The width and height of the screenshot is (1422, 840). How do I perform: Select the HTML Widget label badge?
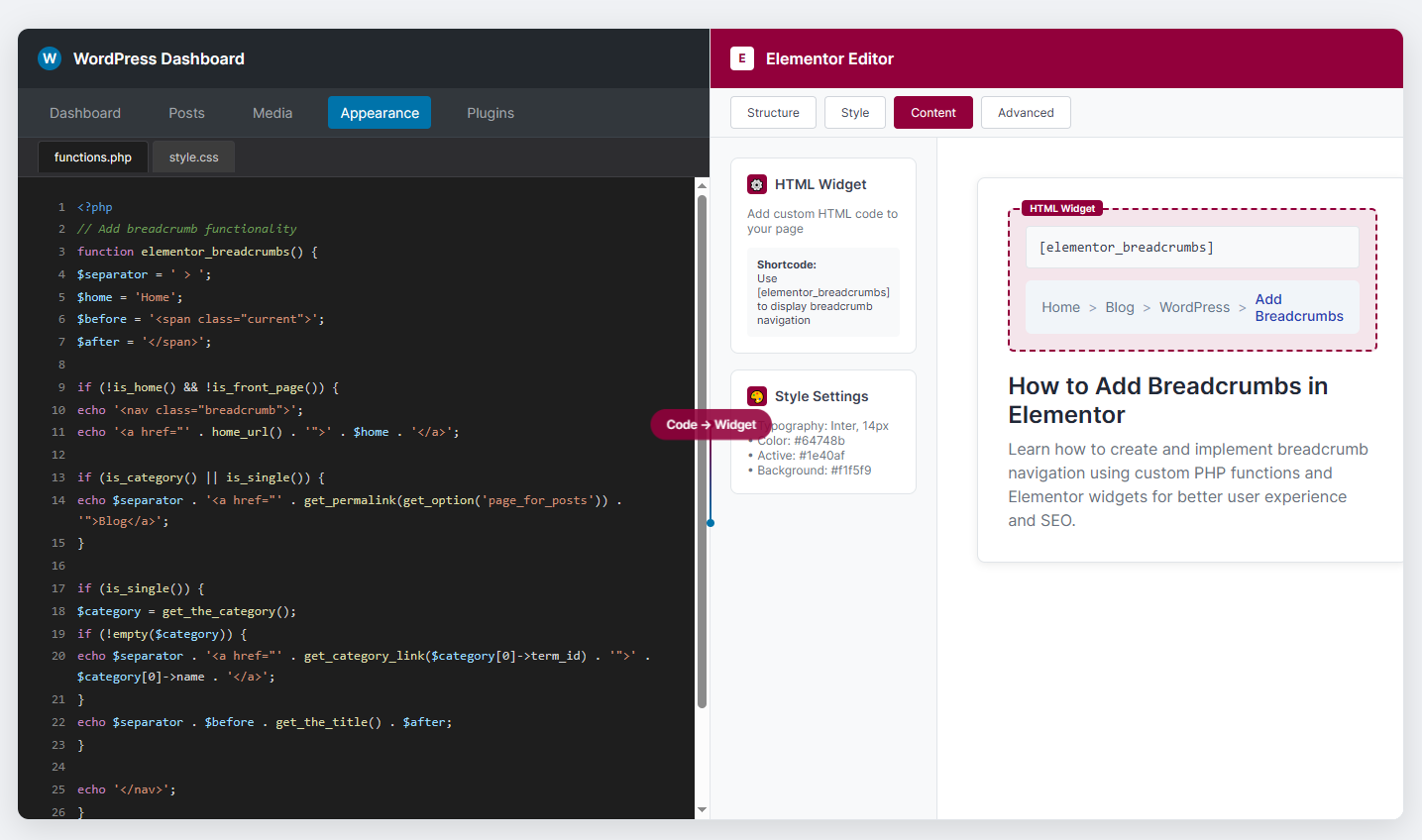[x=1062, y=208]
